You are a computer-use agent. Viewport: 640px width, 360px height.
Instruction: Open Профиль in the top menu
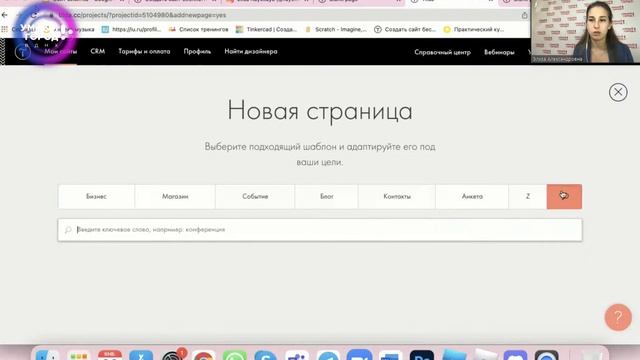point(197,51)
